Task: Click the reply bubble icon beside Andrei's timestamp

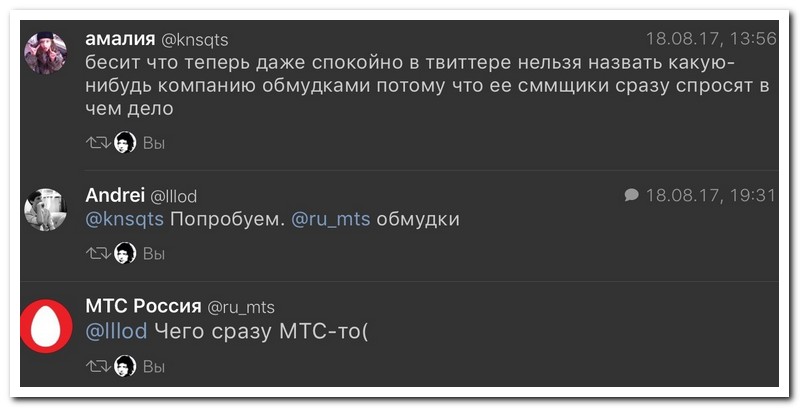Action: 631,194
